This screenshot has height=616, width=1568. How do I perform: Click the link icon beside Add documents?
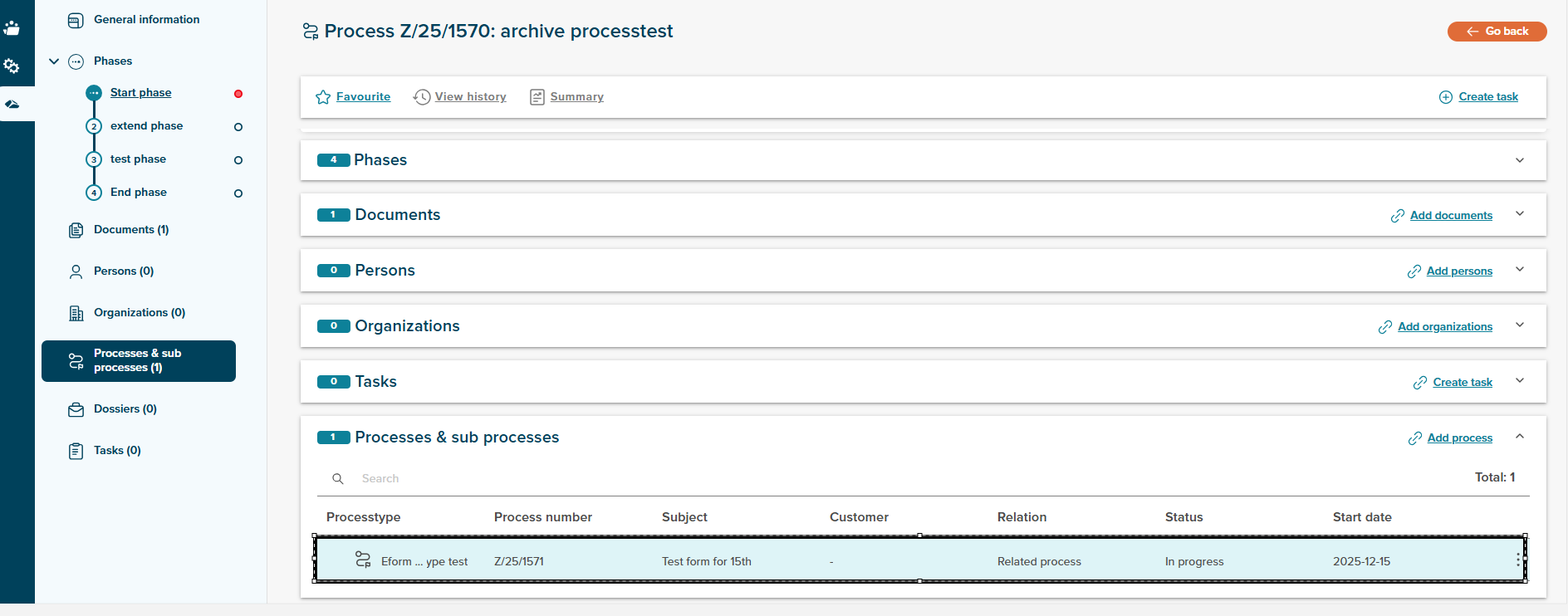[1398, 216]
